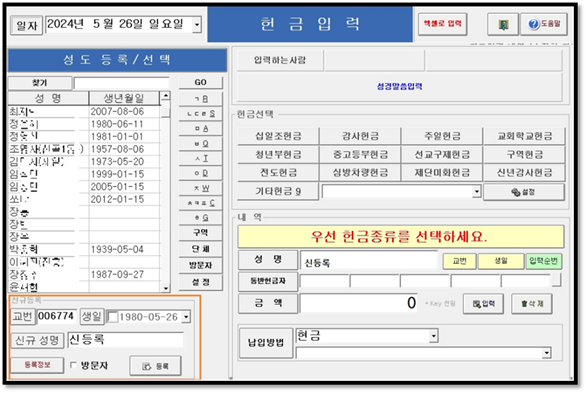The image size is (586, 393).
Task: Select the 주일헌금 offering type
Action: 442,136
